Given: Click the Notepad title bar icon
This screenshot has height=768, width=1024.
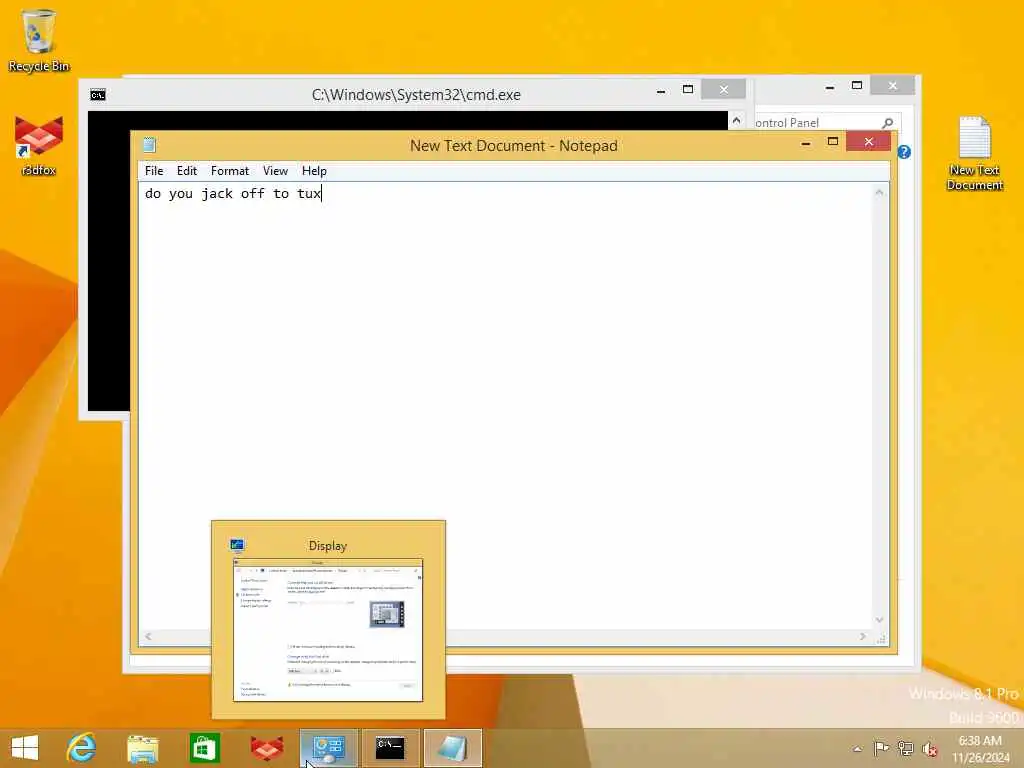Looking at the screenshot, I should 150,145.
